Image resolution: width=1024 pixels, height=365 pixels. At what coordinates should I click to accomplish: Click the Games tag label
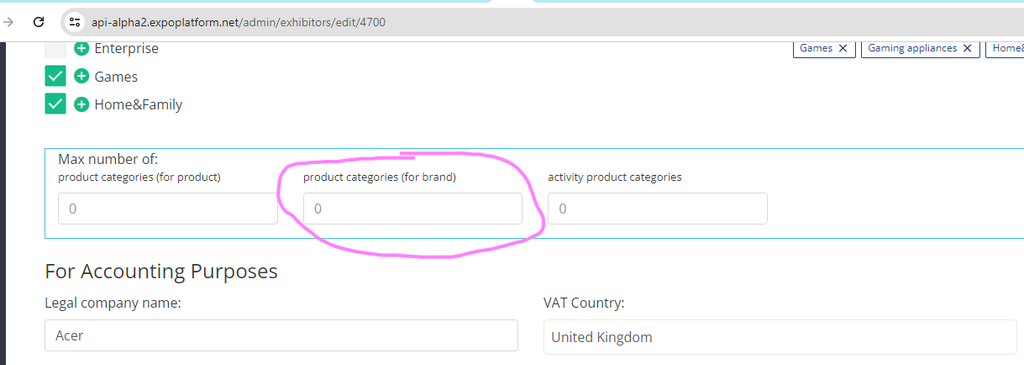tap(816, 48)
